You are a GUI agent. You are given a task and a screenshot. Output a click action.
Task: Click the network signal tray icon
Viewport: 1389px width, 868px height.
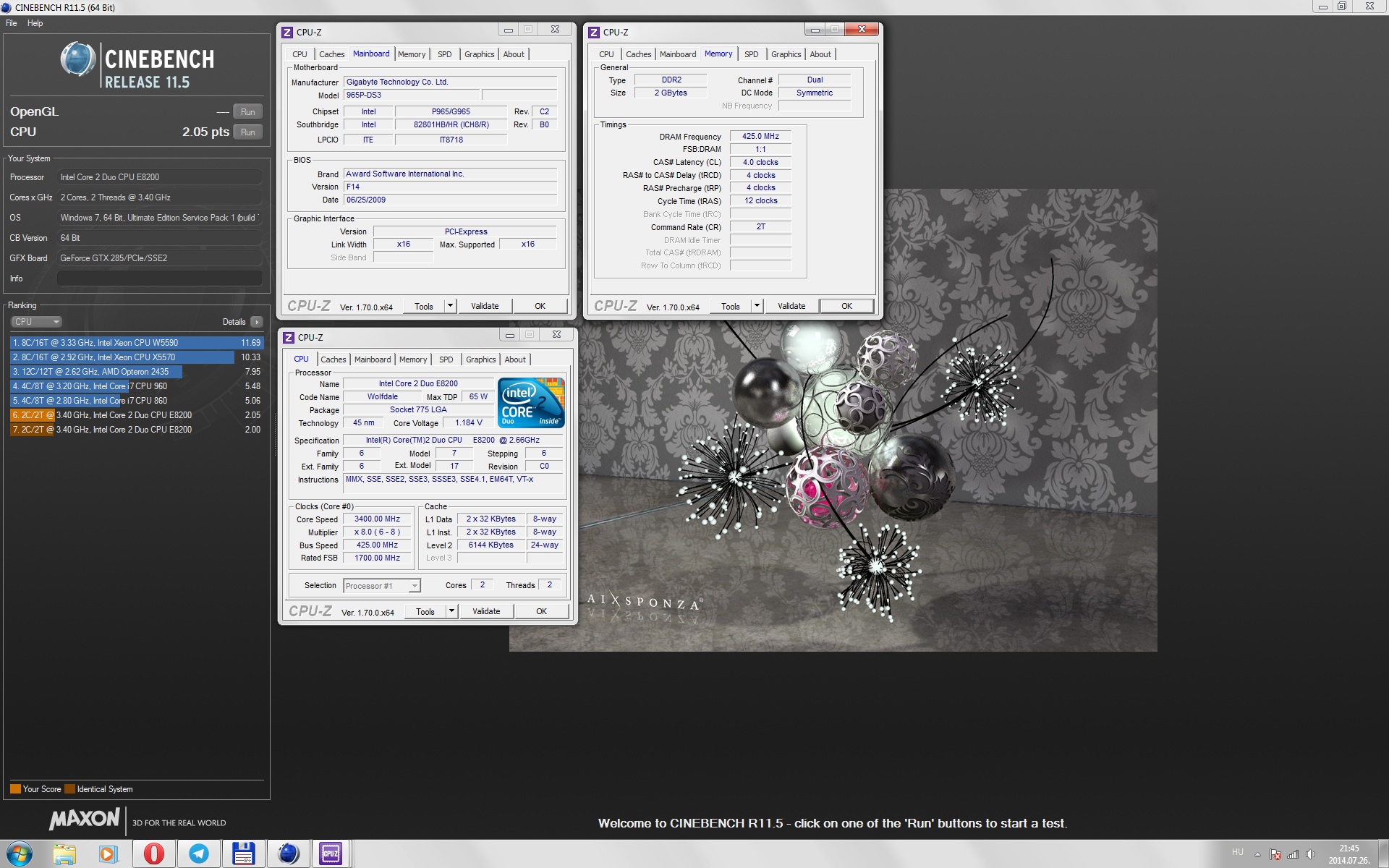pos(1293,854)
